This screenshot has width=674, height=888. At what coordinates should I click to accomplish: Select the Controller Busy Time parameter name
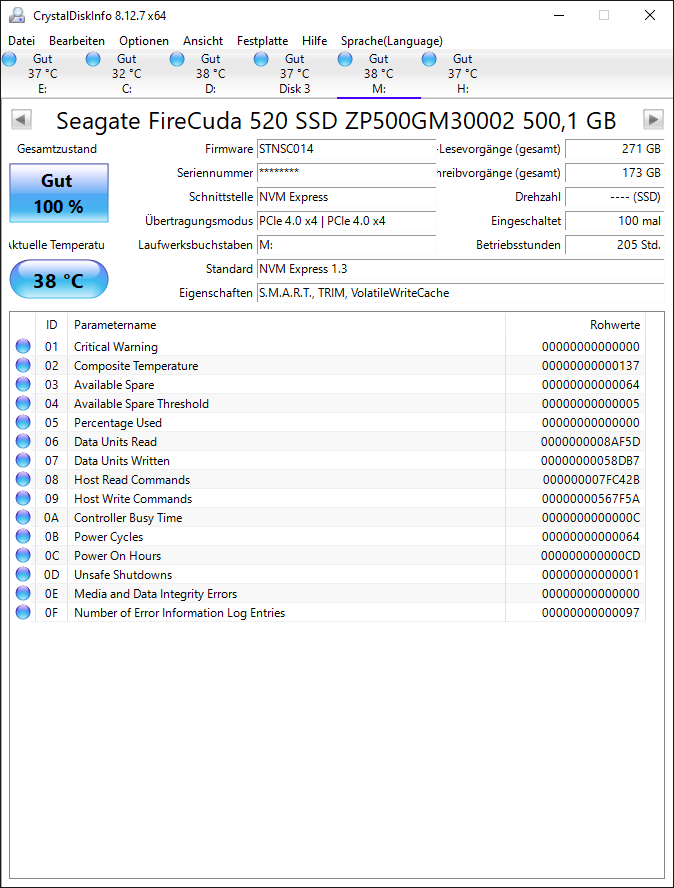[128, 518]
